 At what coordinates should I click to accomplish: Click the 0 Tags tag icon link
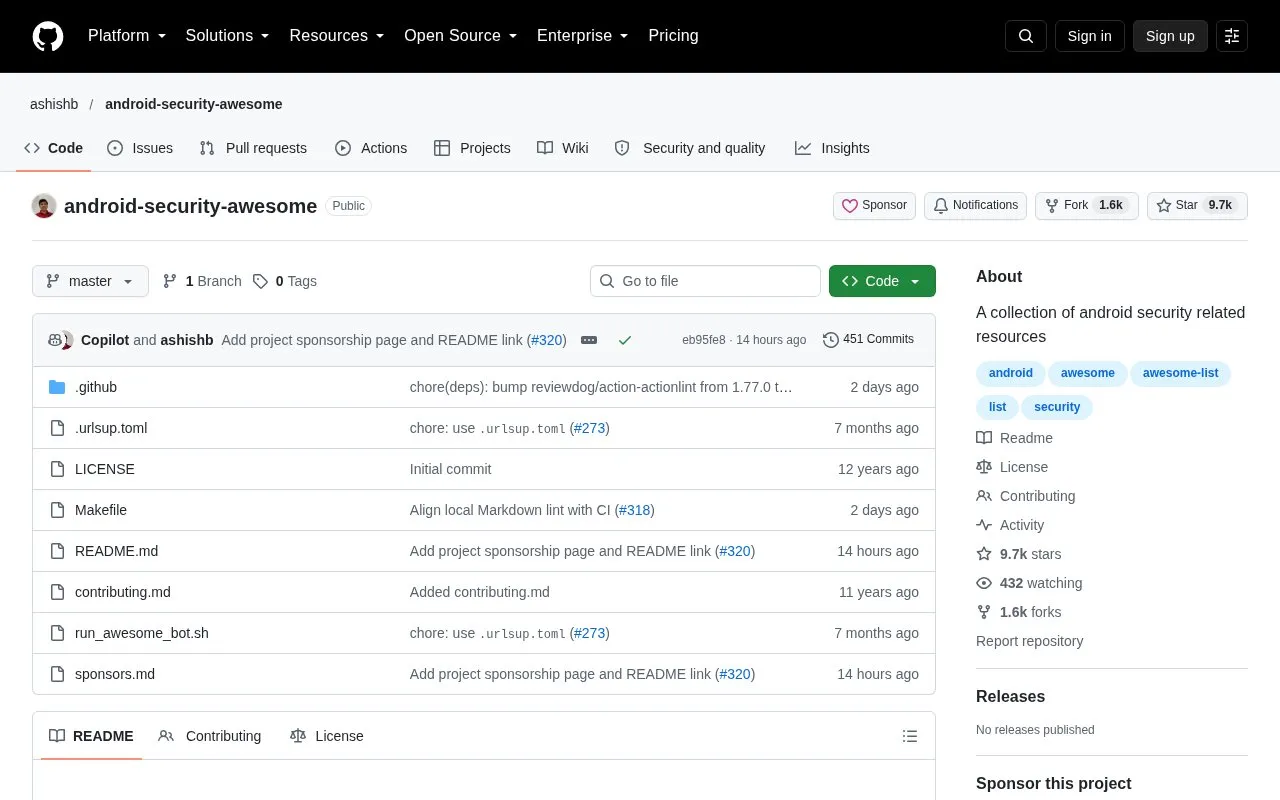(x=285, y=281)
